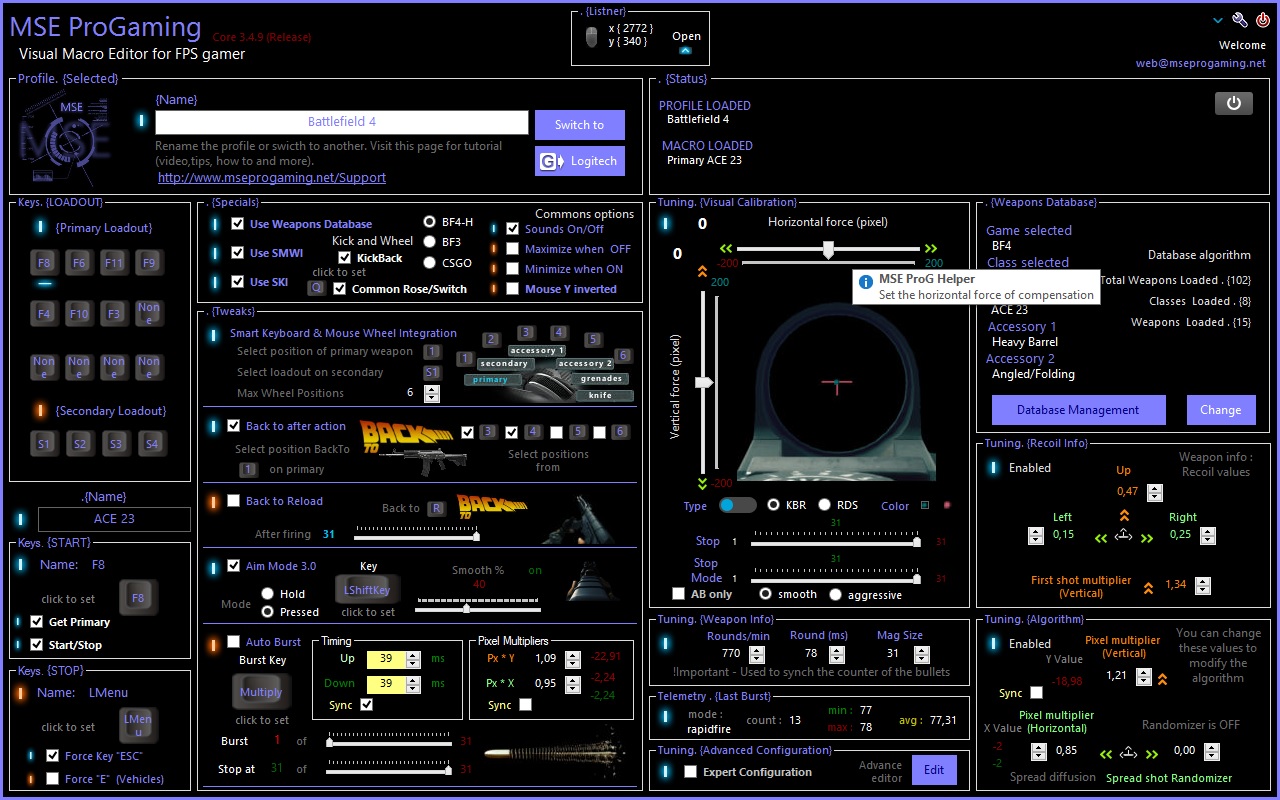Click the Logitech button
Image resolution: width=1280 pixels, height=800 pixels.
(x=580, y=161)
